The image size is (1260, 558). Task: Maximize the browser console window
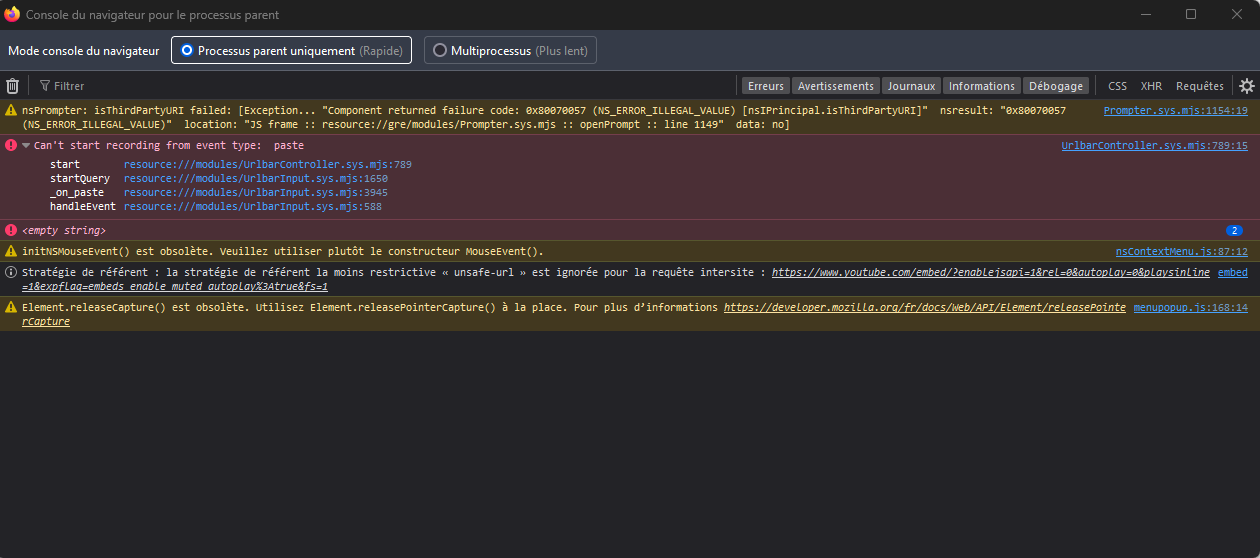(1191, 14)
